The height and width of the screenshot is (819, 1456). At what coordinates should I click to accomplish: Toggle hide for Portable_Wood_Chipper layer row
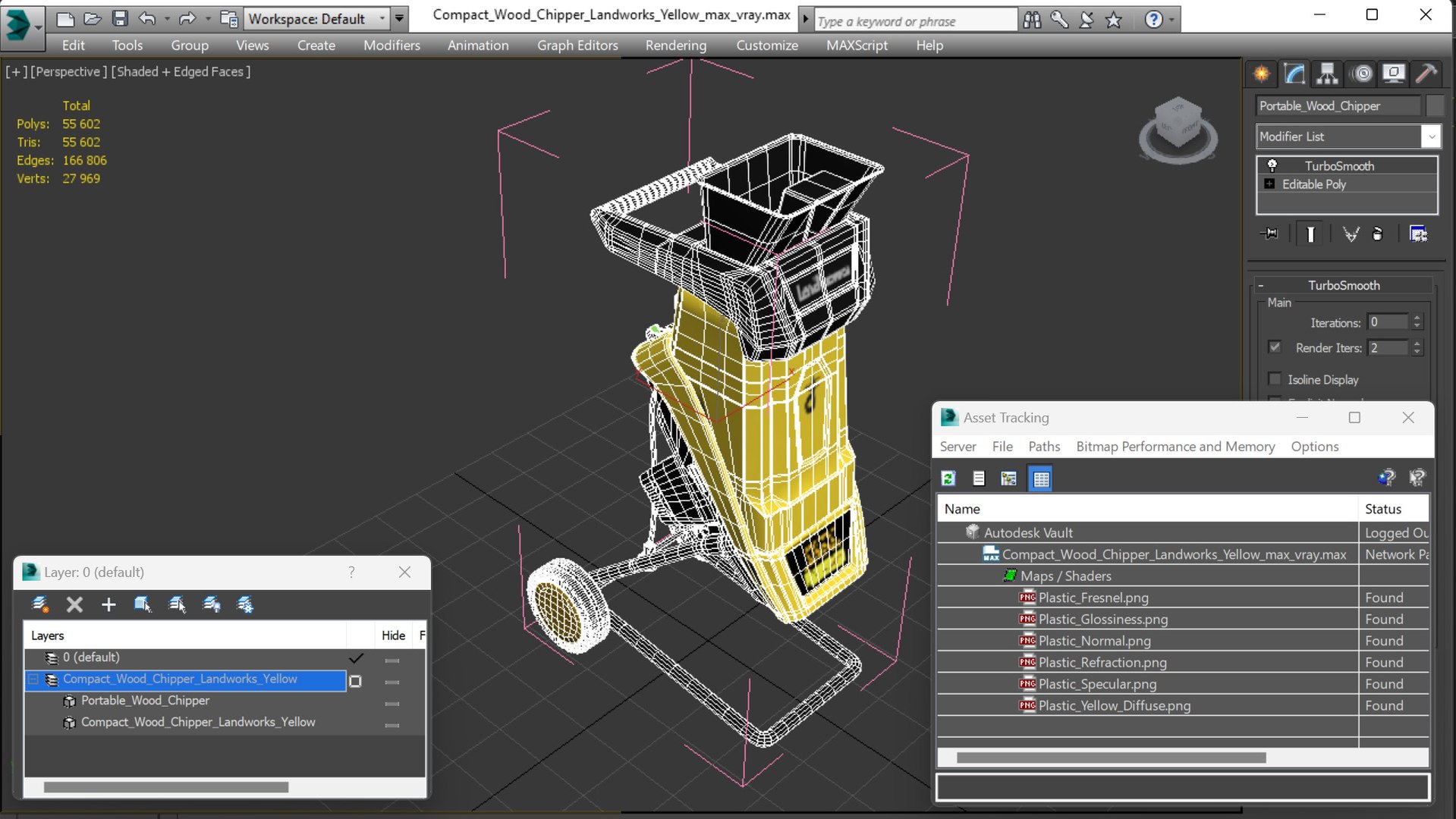point(392,704)
